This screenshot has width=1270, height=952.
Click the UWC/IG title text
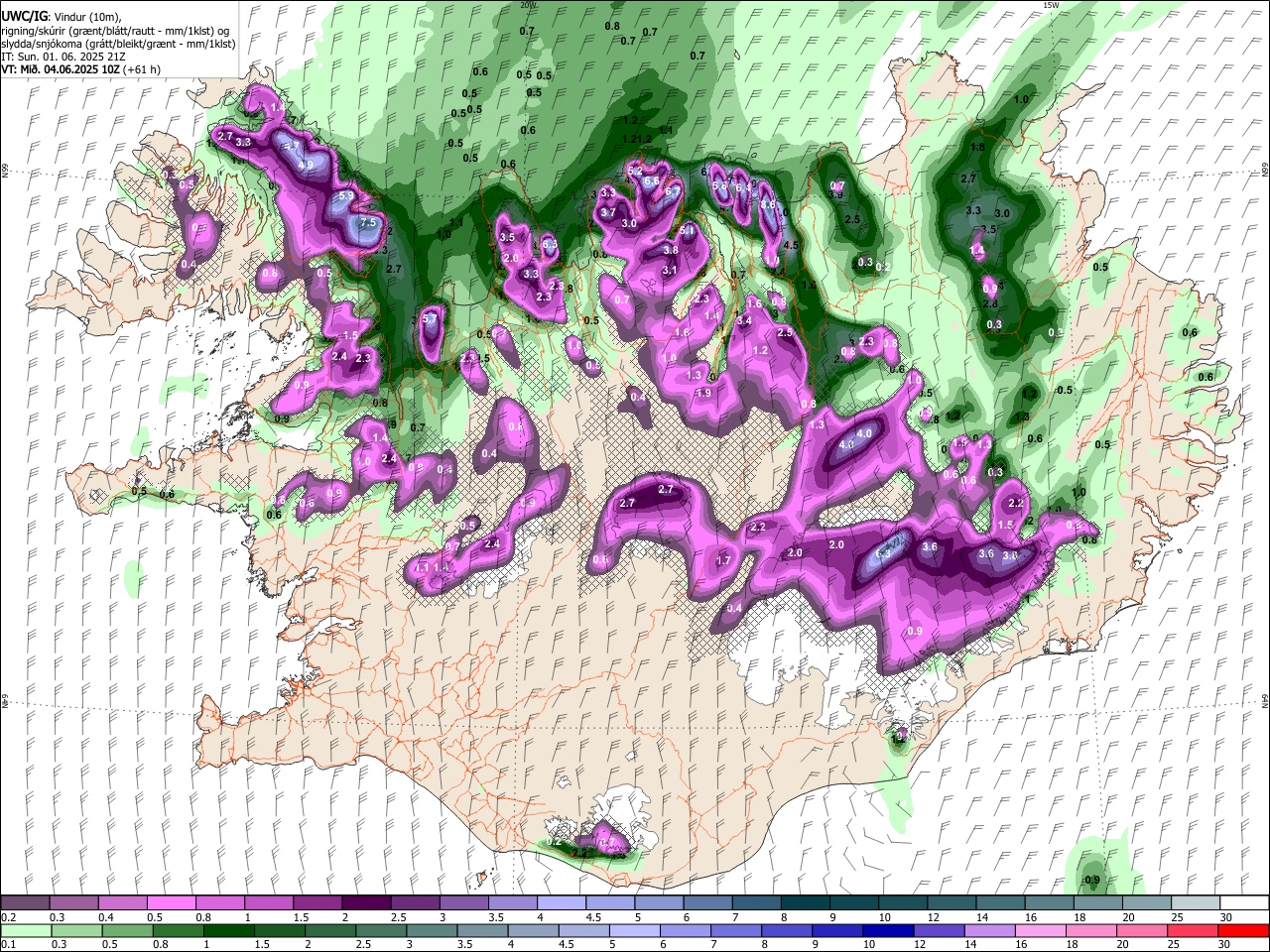coord(24,17)
